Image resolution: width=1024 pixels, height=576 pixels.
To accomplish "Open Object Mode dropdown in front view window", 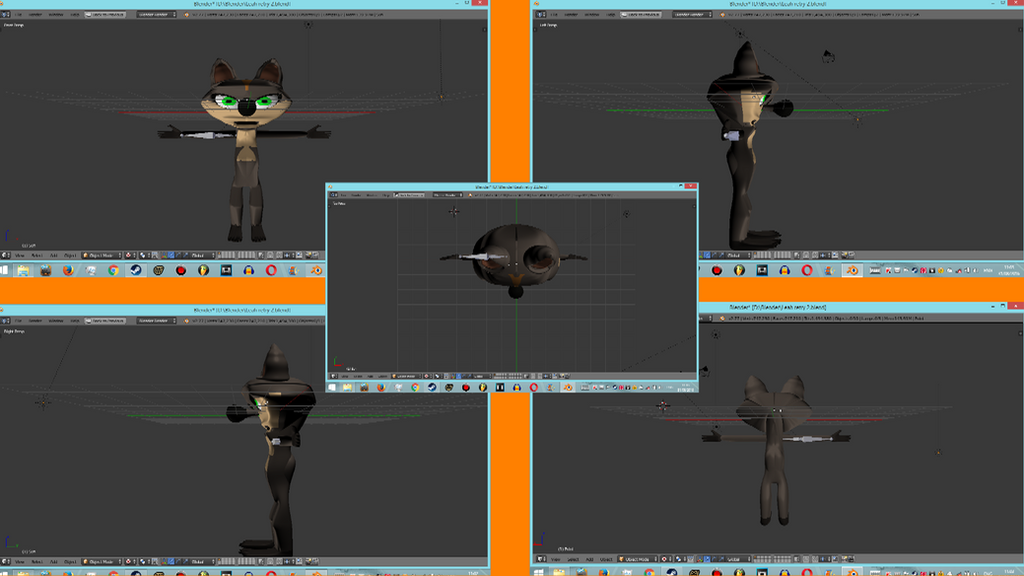I will tap(102, 255).
